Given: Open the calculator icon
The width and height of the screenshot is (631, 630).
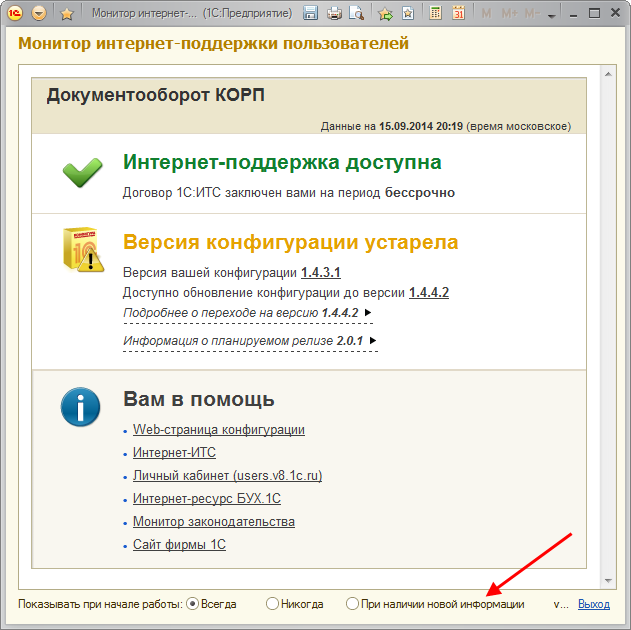Looking at the screenshot, I should (435, 13).
